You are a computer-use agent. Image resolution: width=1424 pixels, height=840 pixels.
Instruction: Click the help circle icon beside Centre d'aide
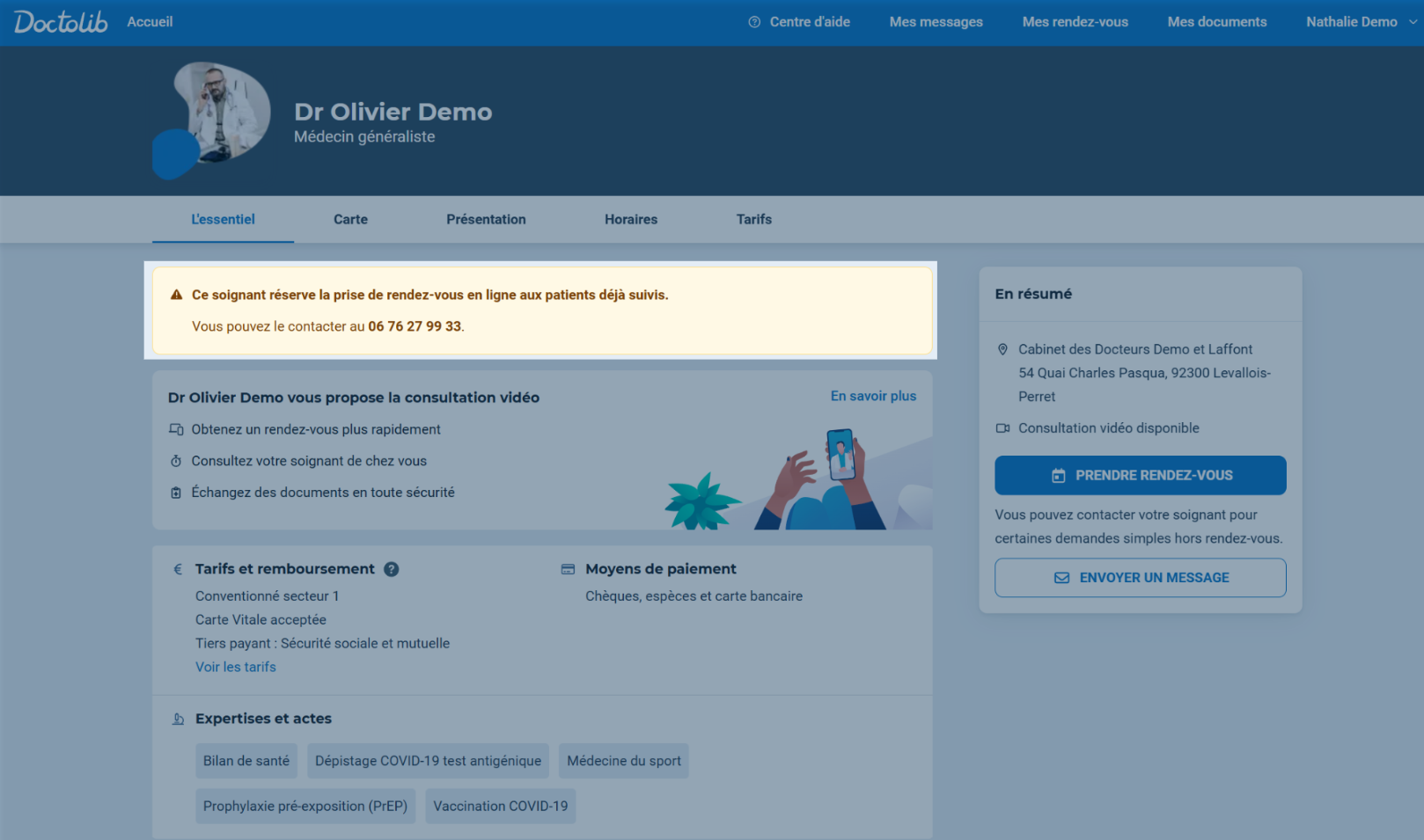click(x=754, y=22)
